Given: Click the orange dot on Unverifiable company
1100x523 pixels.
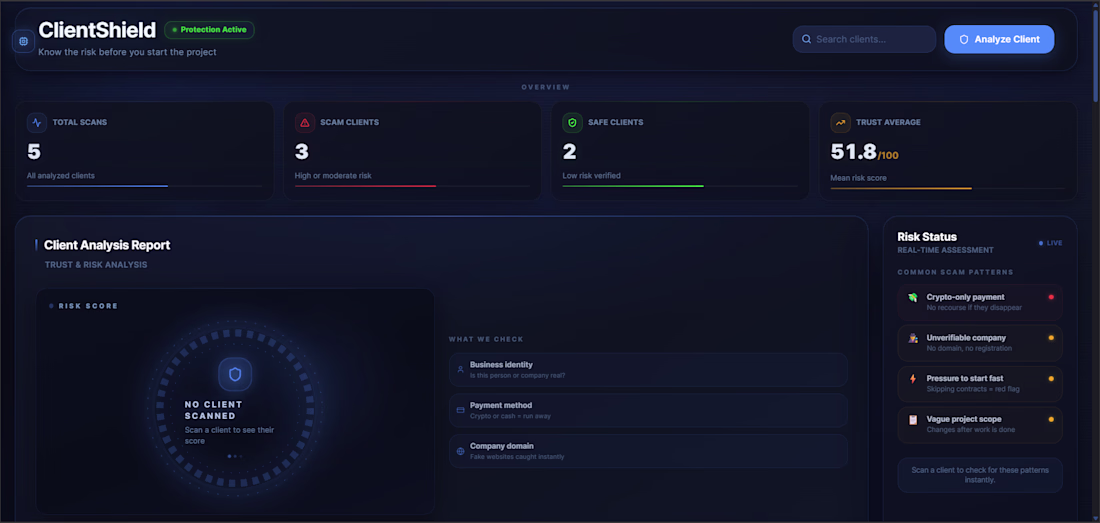Looking at the screenshot, I should [1051, 338].
